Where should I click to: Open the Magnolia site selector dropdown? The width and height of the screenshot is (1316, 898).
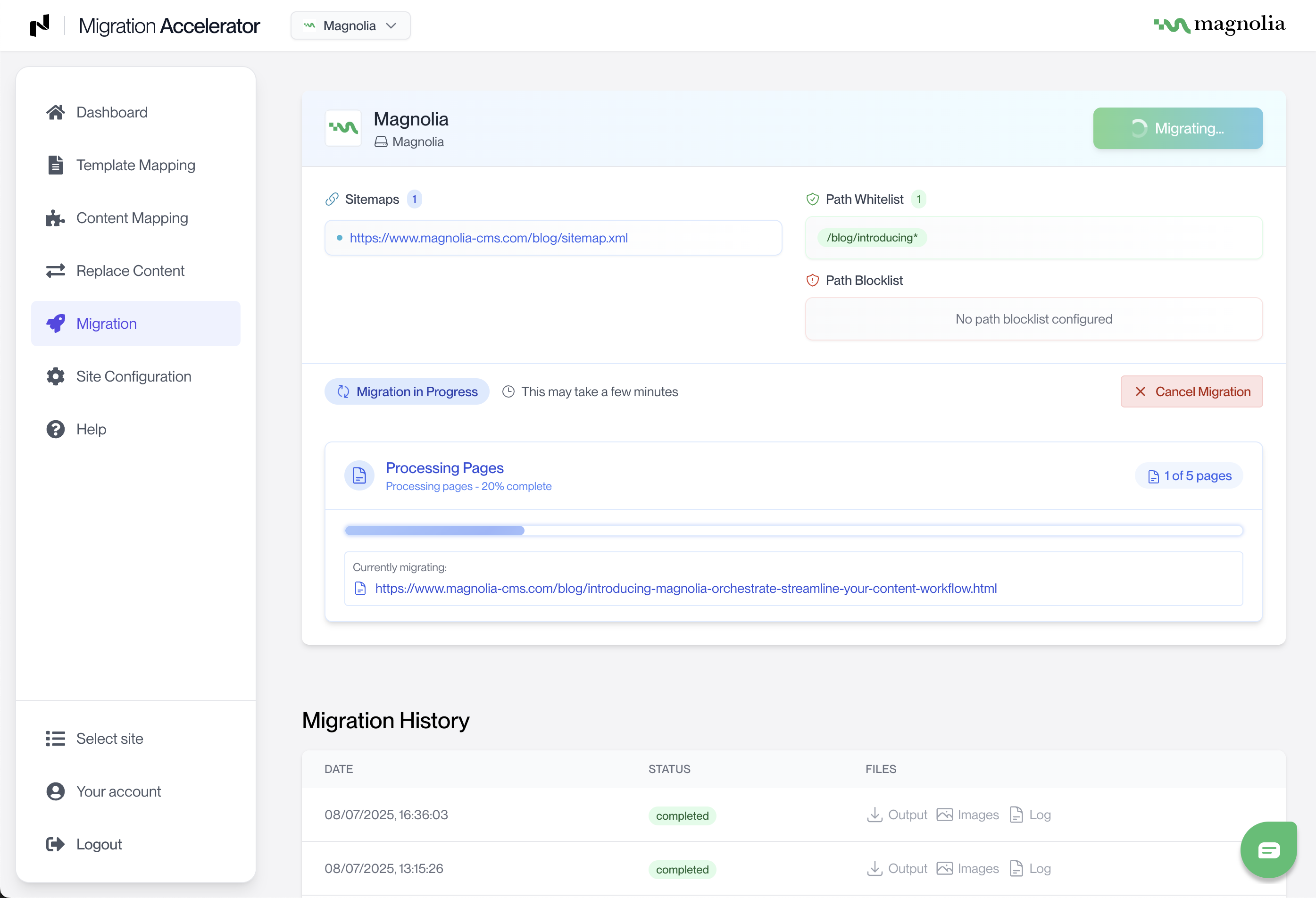click(350, 25)
